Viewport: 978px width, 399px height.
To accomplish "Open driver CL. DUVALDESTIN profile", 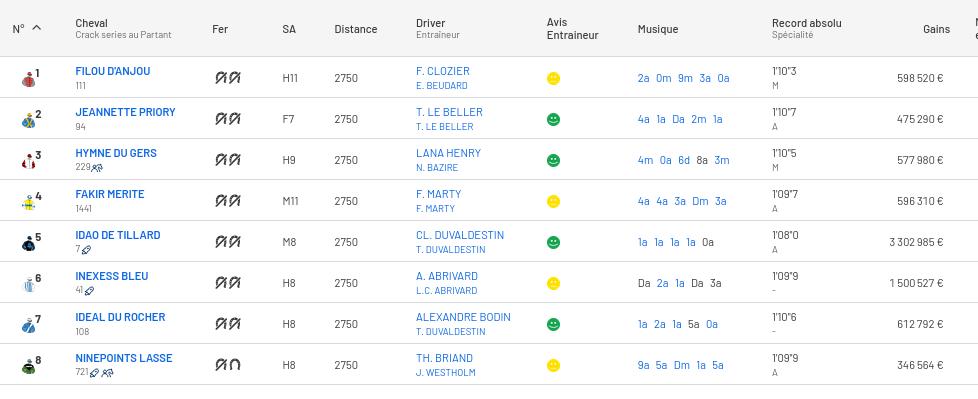I will [x=460, y=235].
